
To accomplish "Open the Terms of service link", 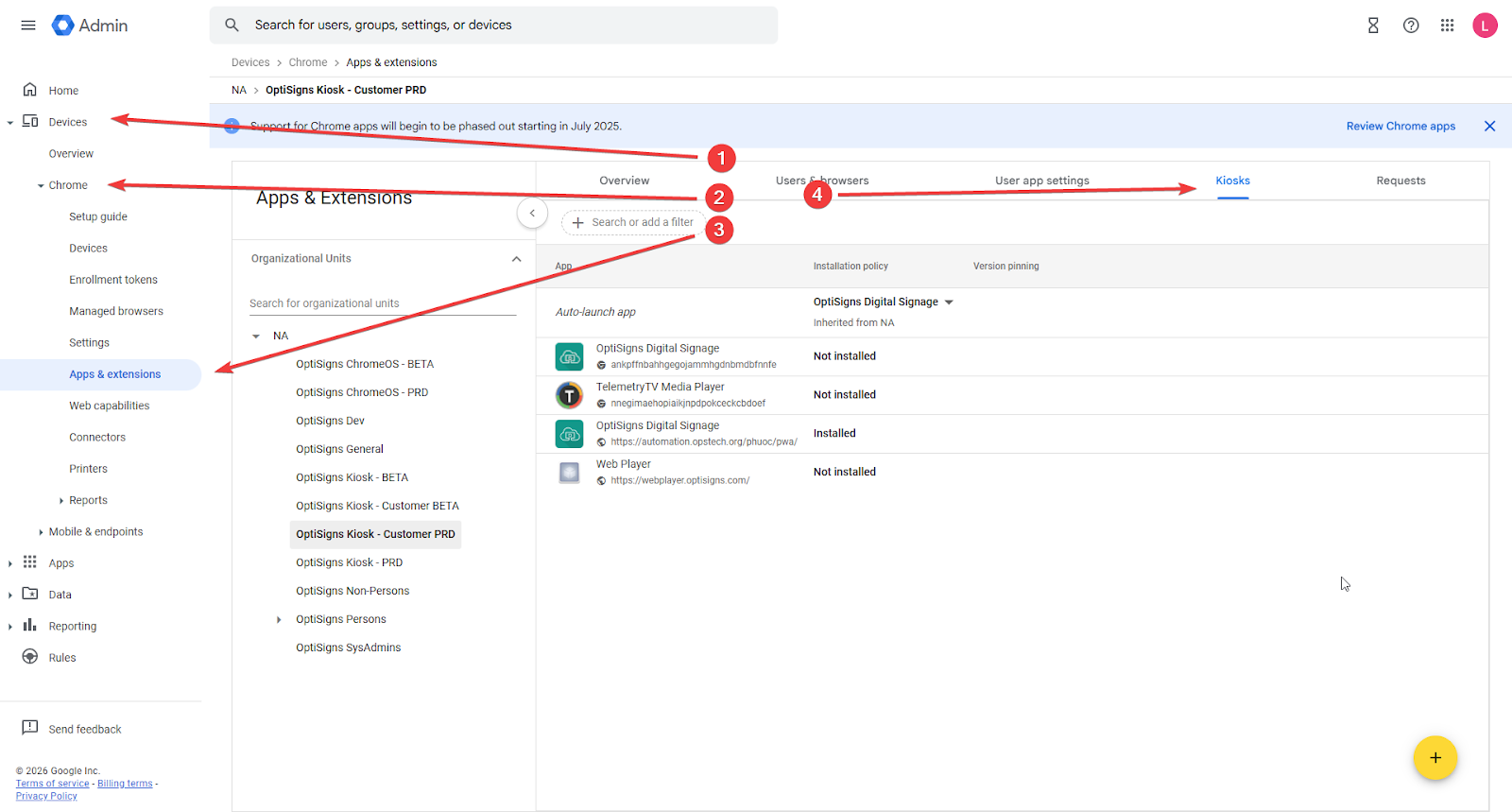I will tap(52, 784).
